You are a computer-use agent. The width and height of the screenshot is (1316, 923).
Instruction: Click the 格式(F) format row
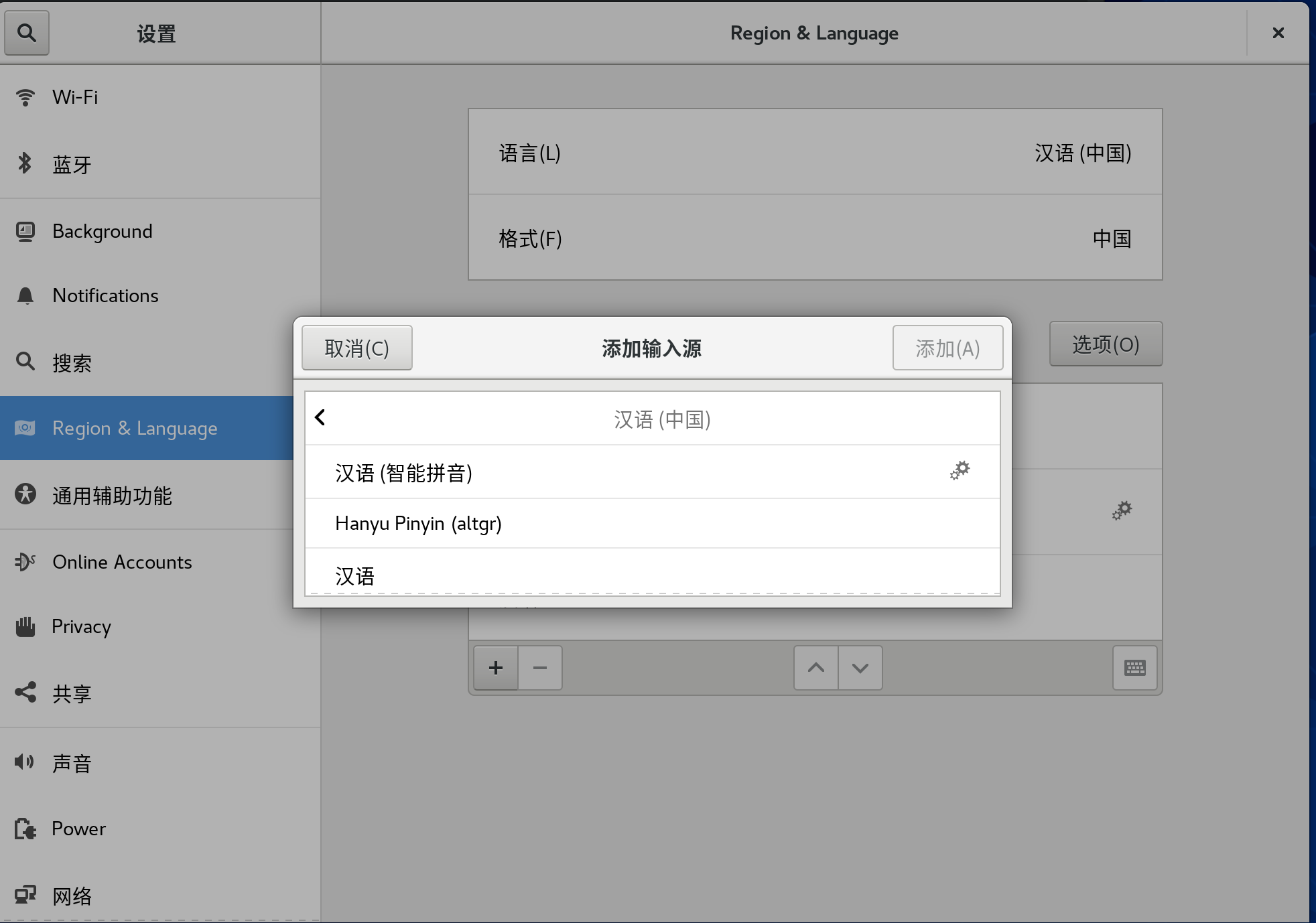click(813, 238)
